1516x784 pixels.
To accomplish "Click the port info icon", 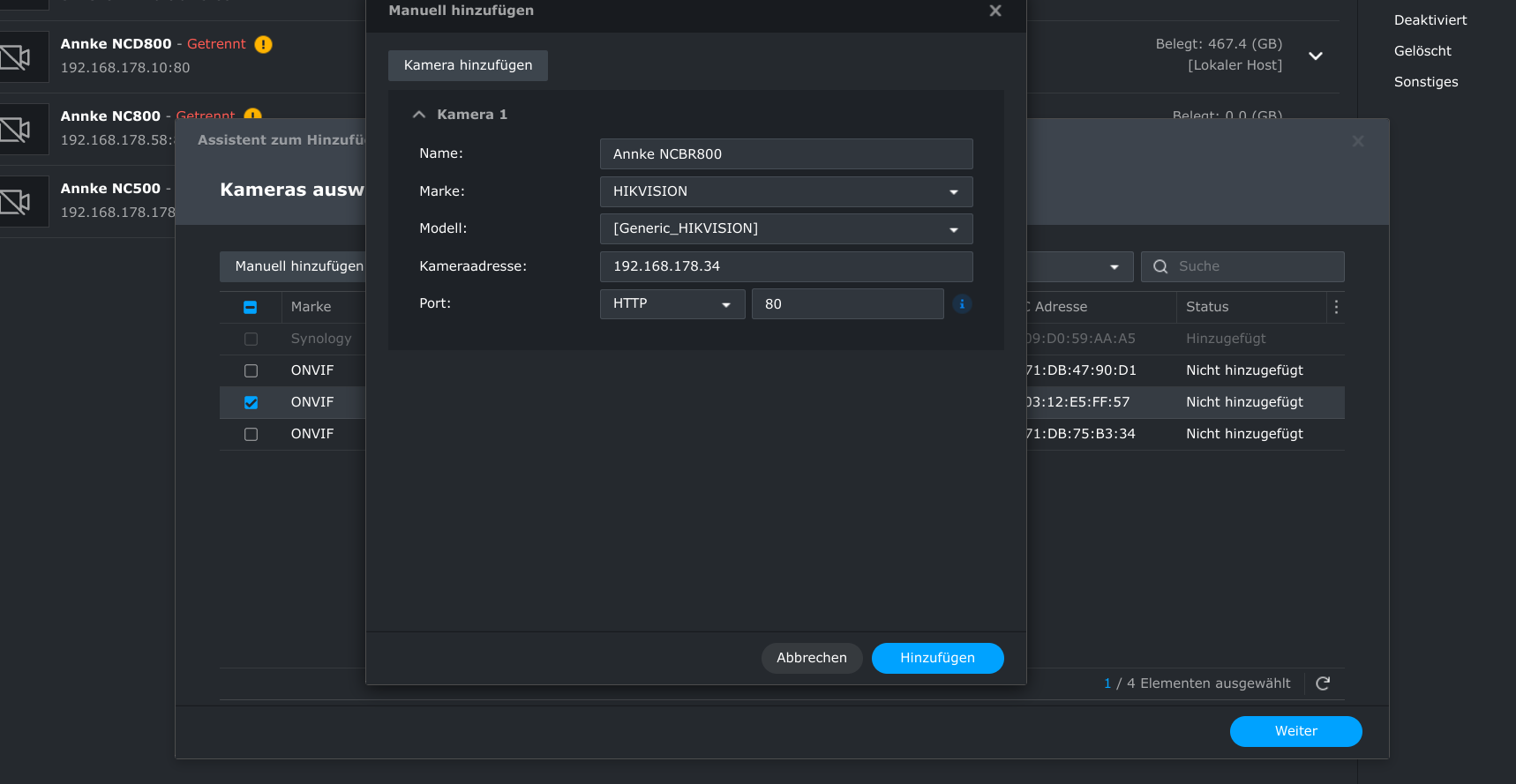I will 962,304.
